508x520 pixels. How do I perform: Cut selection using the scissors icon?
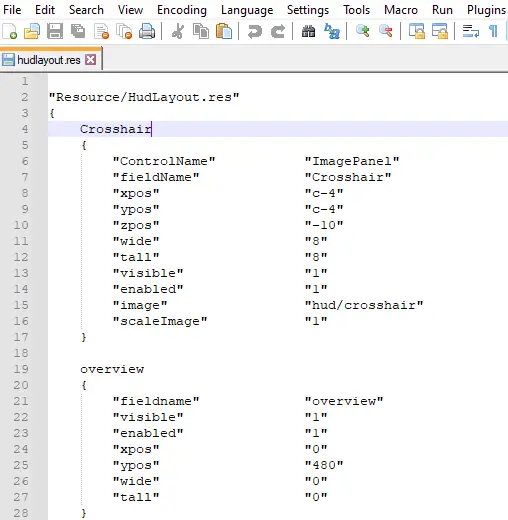(178, 32)
